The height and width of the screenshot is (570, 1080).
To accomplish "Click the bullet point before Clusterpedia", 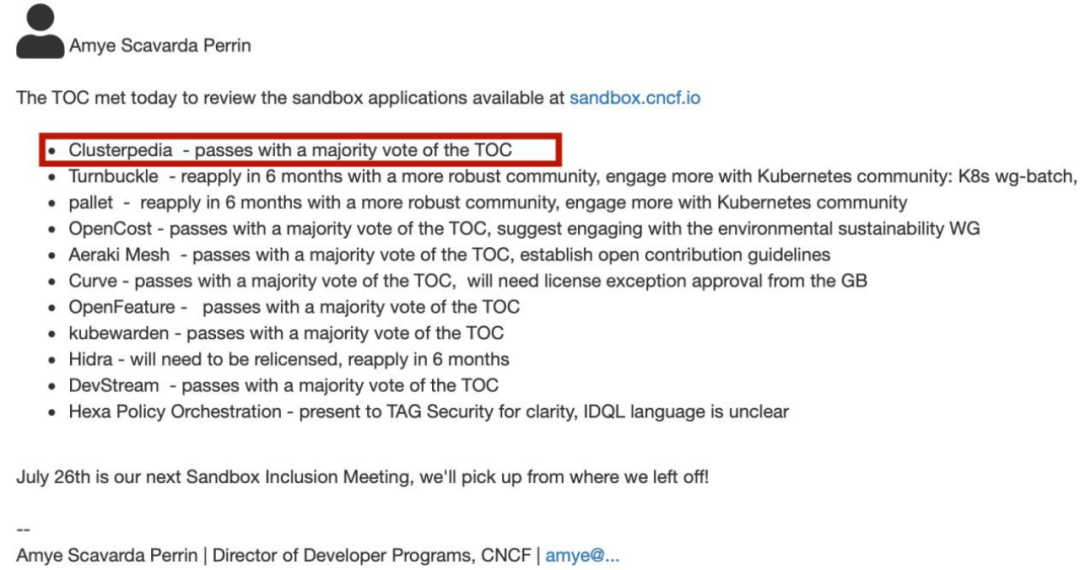I will 52,151.
